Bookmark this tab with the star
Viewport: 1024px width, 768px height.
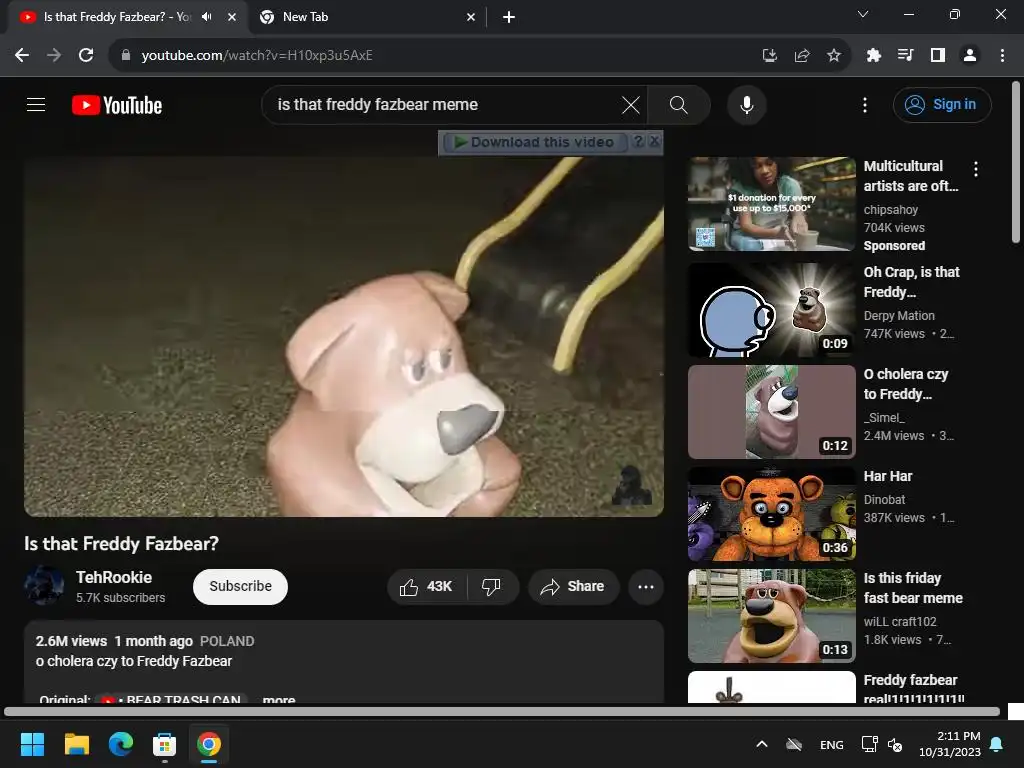(834, 56)
